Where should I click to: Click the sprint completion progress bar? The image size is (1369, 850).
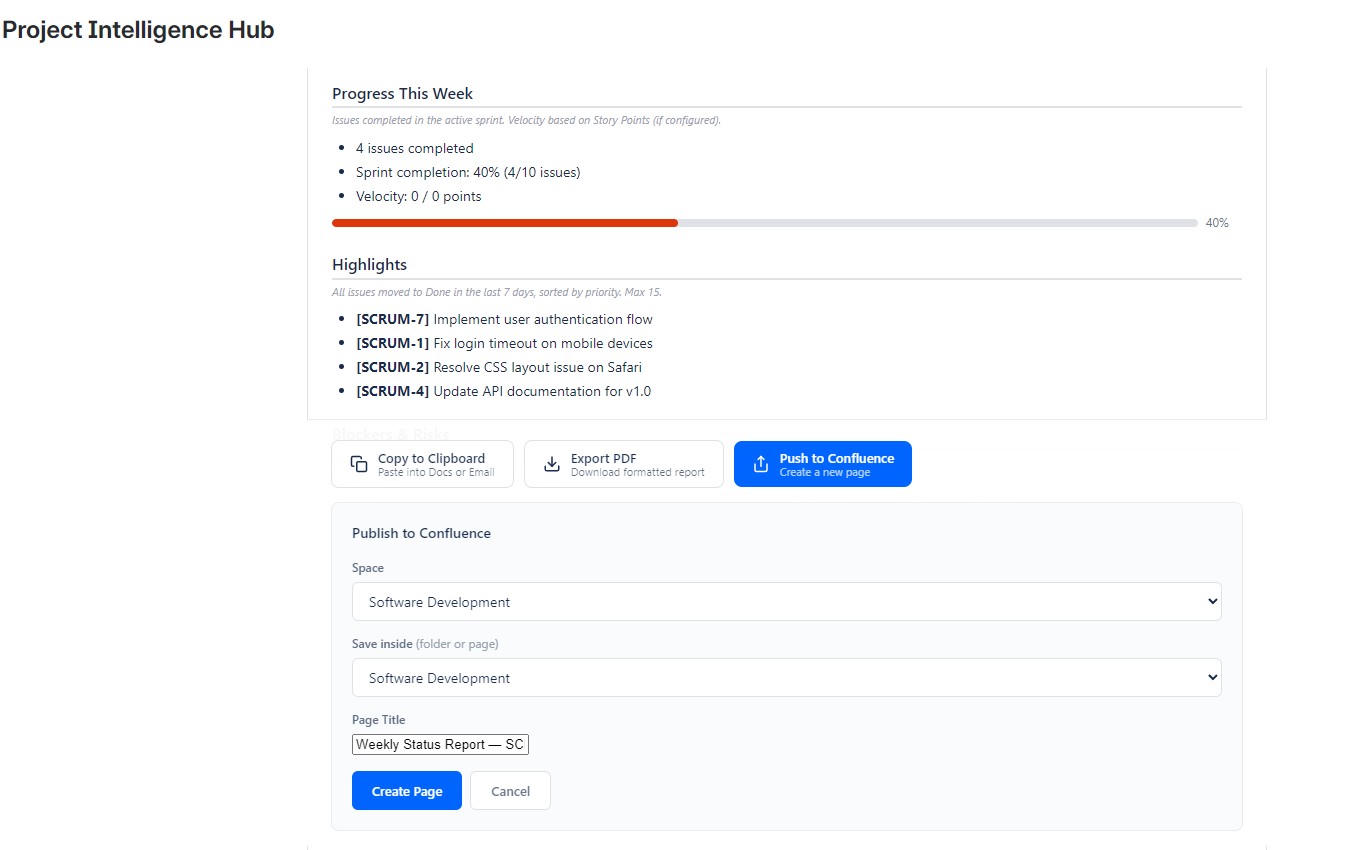coord(764,223)
